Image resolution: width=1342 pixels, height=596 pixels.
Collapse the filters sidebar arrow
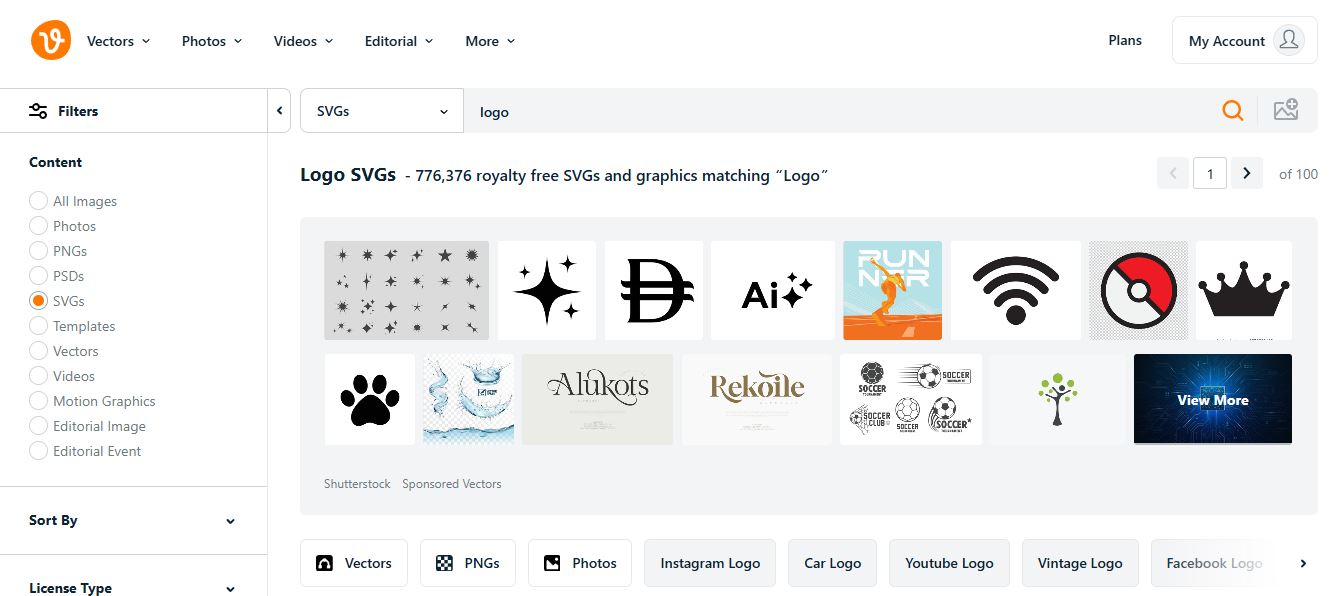pos(280,111)
